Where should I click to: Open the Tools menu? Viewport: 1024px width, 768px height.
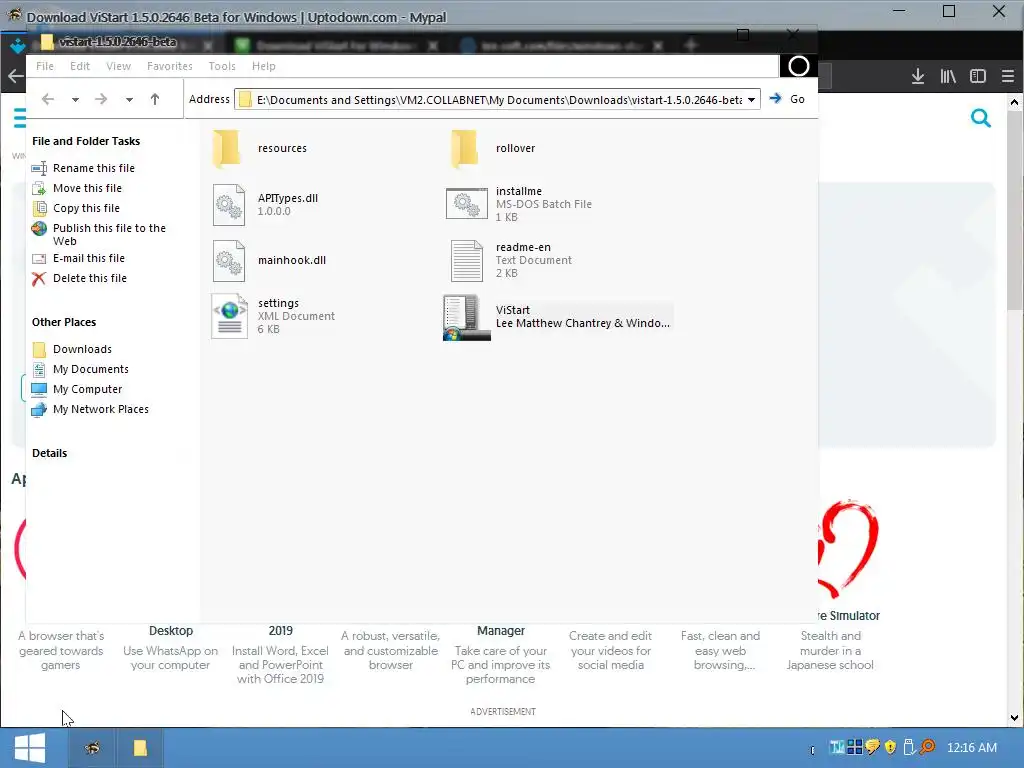point(222,66)
